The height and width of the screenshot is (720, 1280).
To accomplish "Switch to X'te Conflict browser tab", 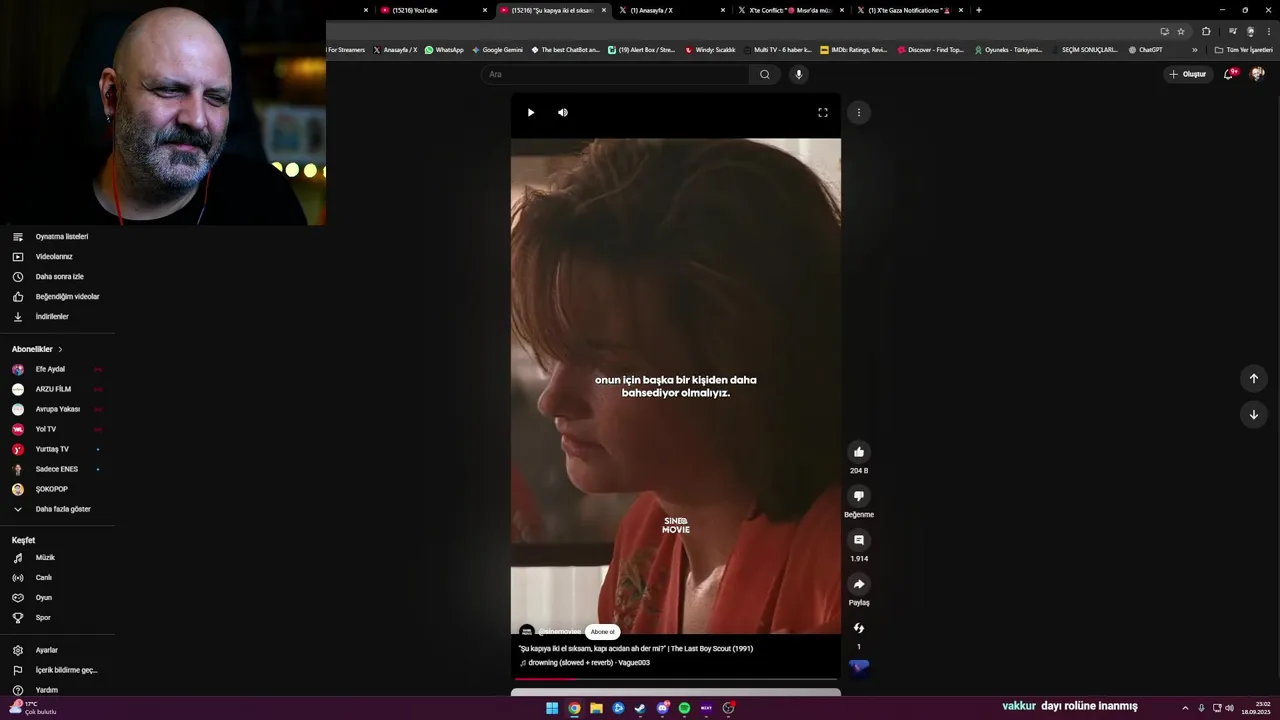I will 790,10.
